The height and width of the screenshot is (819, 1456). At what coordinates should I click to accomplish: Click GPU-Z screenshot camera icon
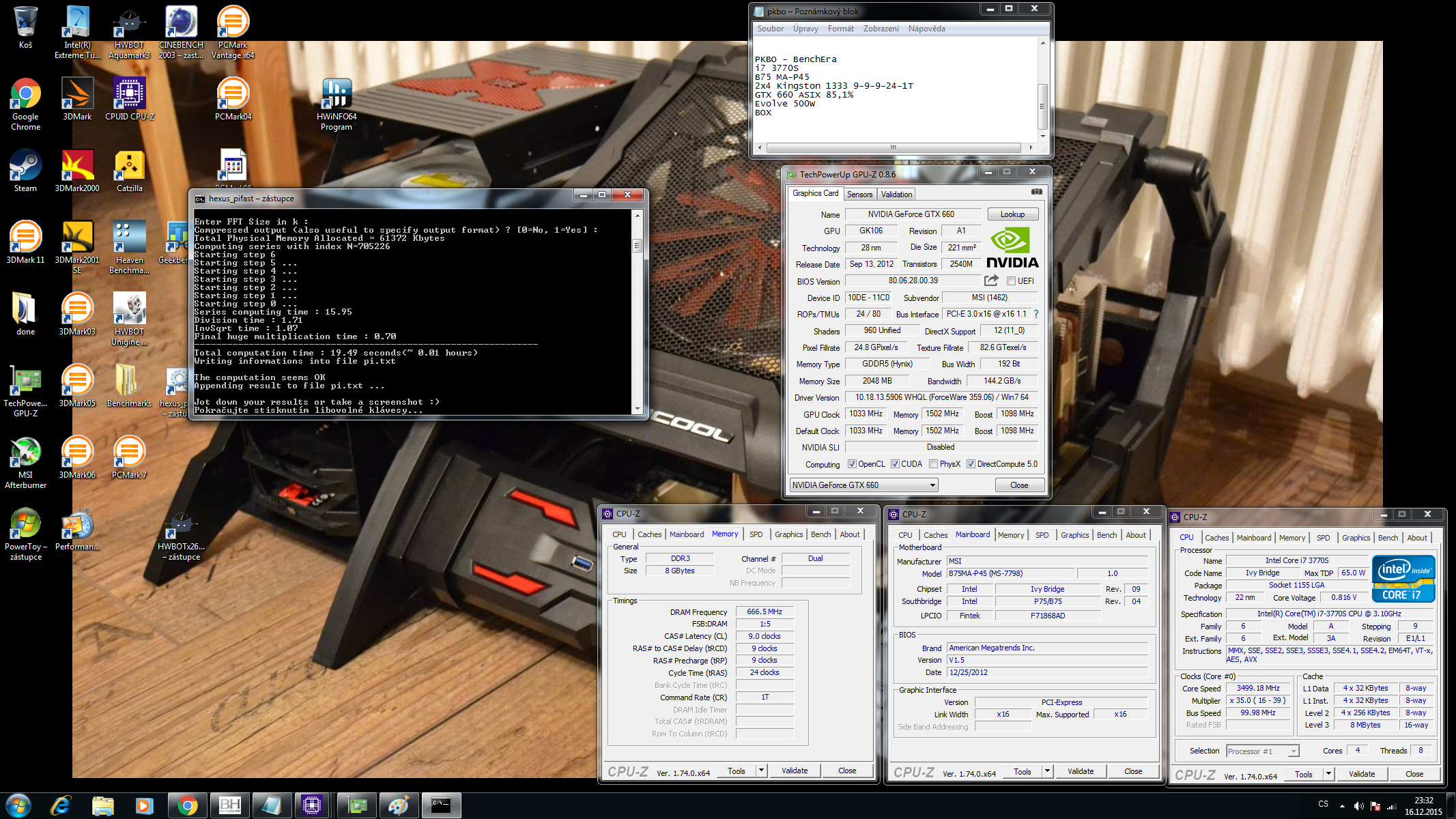click(1036, 192)
